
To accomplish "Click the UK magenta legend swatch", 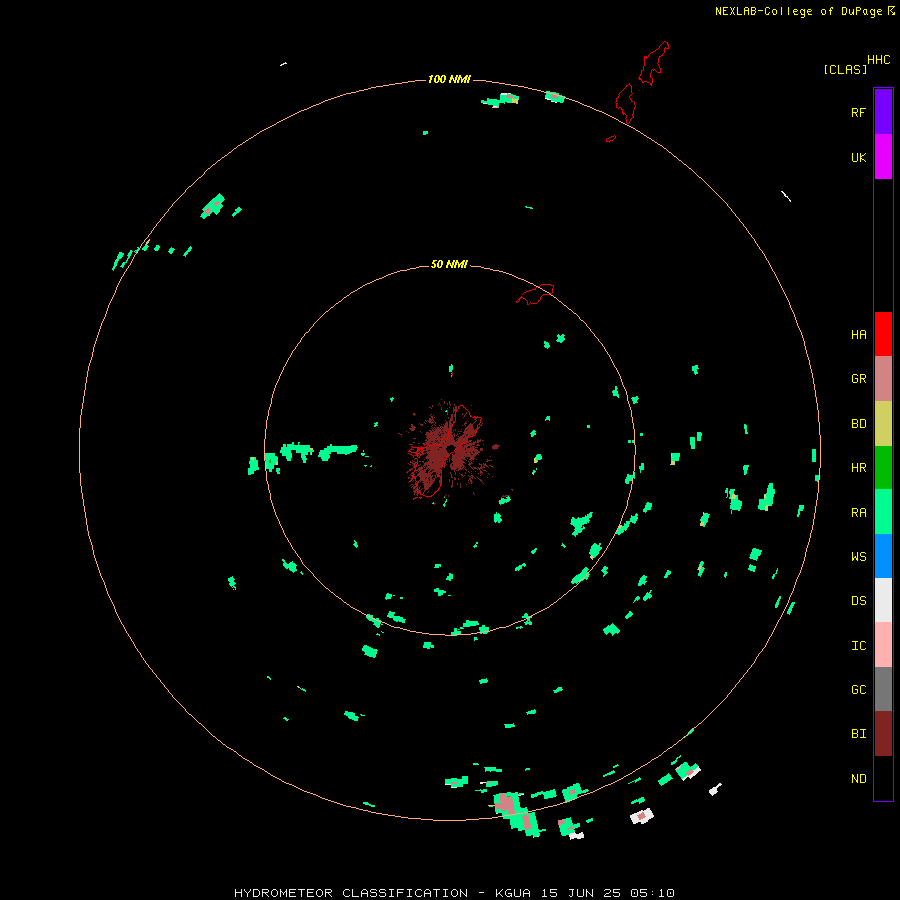I will point(883,157).
